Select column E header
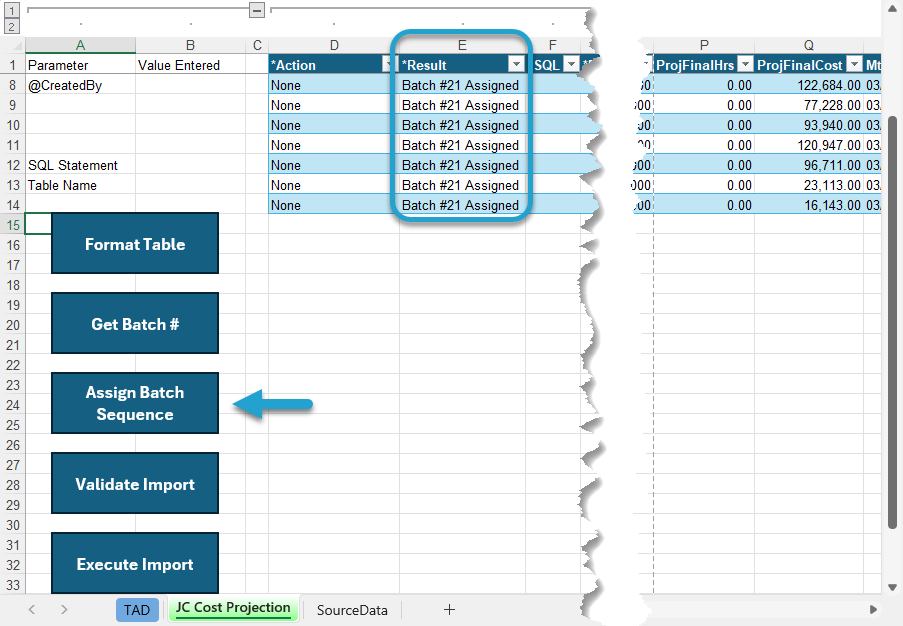 tap(462, 45)
